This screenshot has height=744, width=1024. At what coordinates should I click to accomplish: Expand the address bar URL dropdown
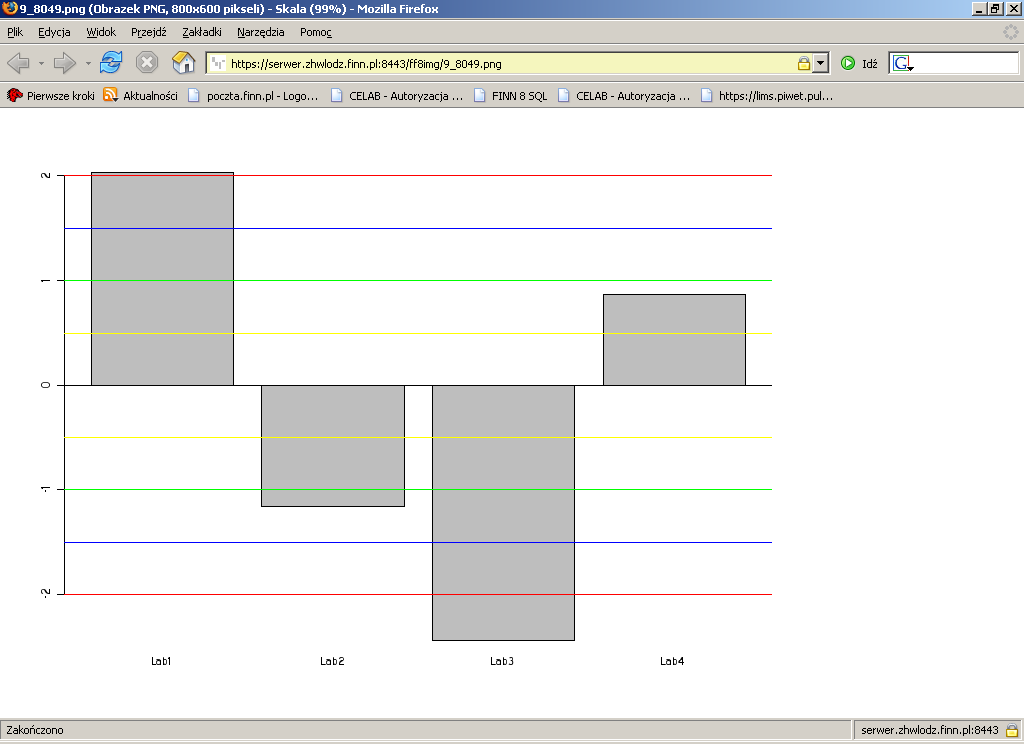click(x=820, y=63)
